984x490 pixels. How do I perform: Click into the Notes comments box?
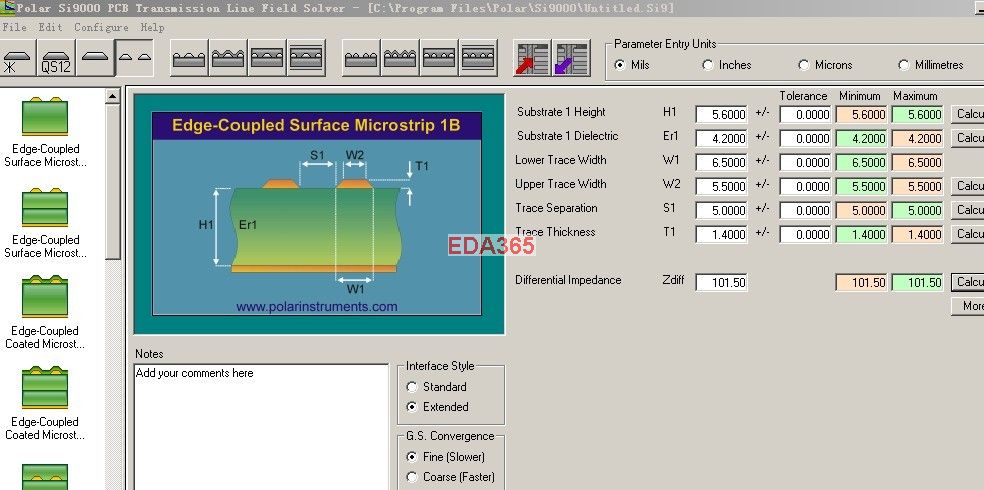pyautogui.click(x=262, y=427)
